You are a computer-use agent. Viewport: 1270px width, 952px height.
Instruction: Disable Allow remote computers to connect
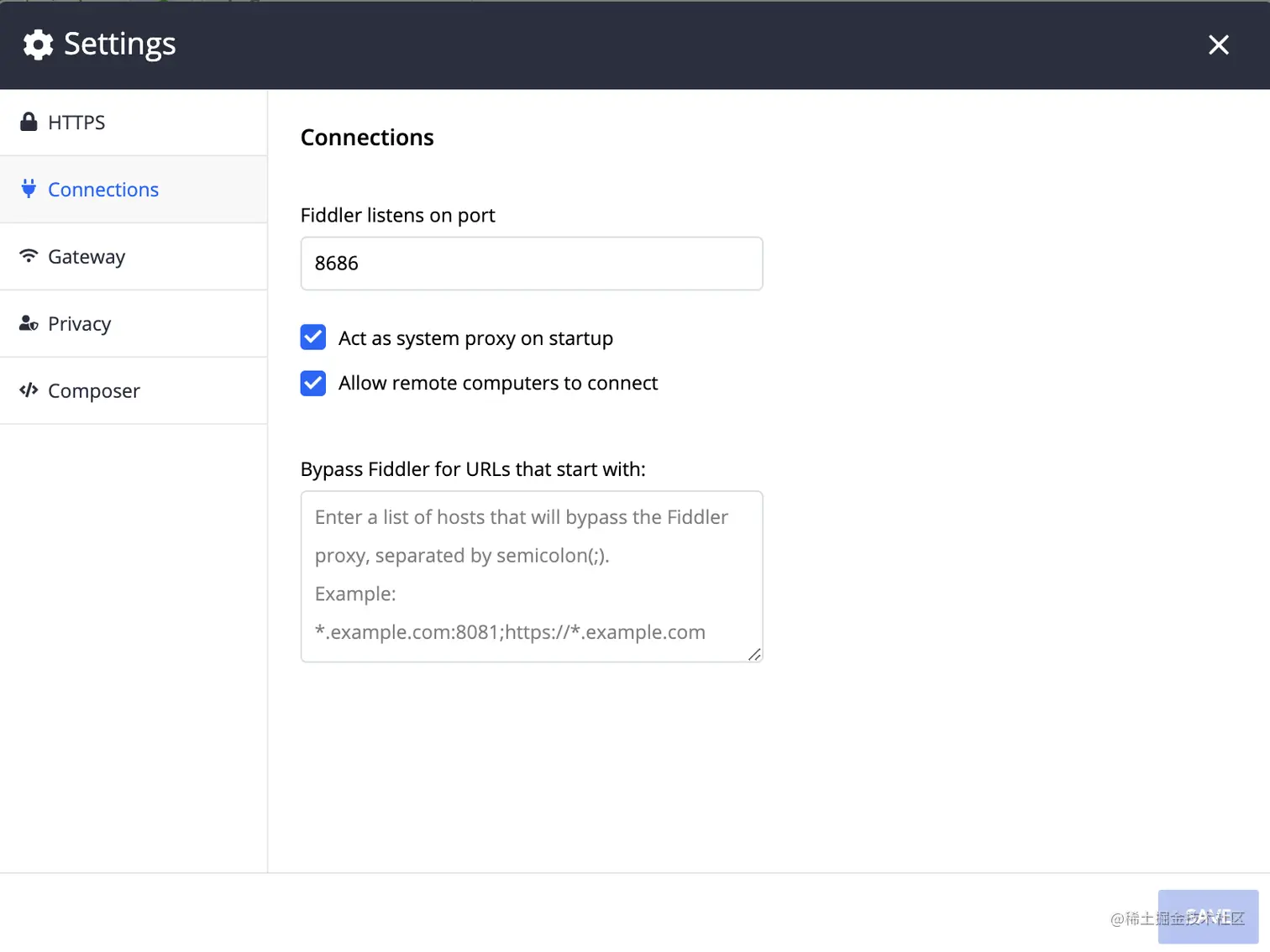tap(313, 383)
